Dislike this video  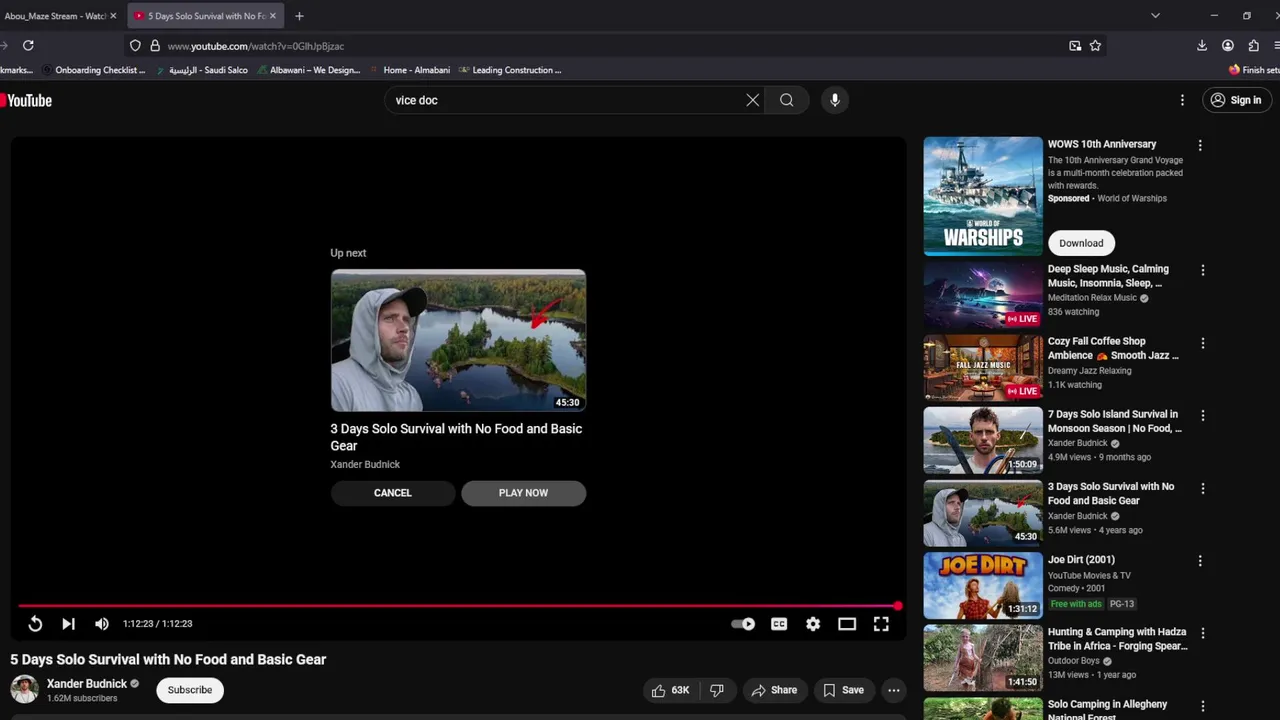coord(717,690)
